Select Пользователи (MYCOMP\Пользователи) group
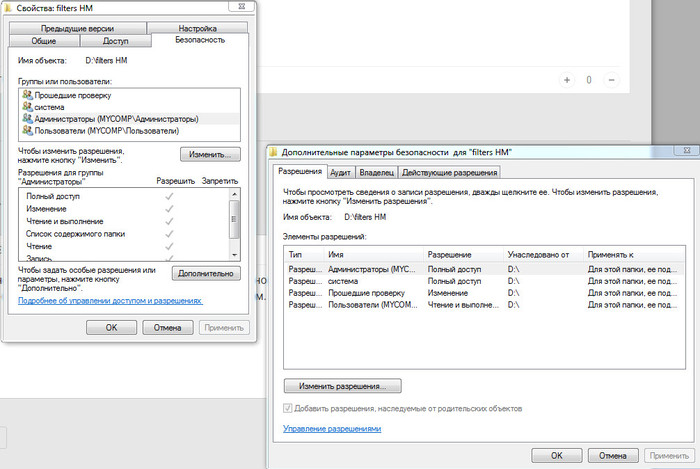 tap(129, 131)
